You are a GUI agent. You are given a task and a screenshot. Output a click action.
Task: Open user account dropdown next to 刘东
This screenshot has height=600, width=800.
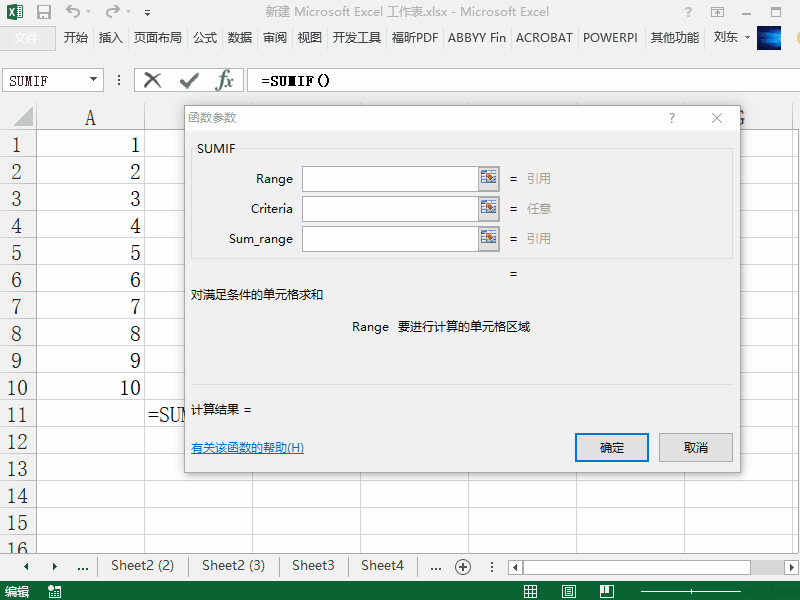(747, 38)
